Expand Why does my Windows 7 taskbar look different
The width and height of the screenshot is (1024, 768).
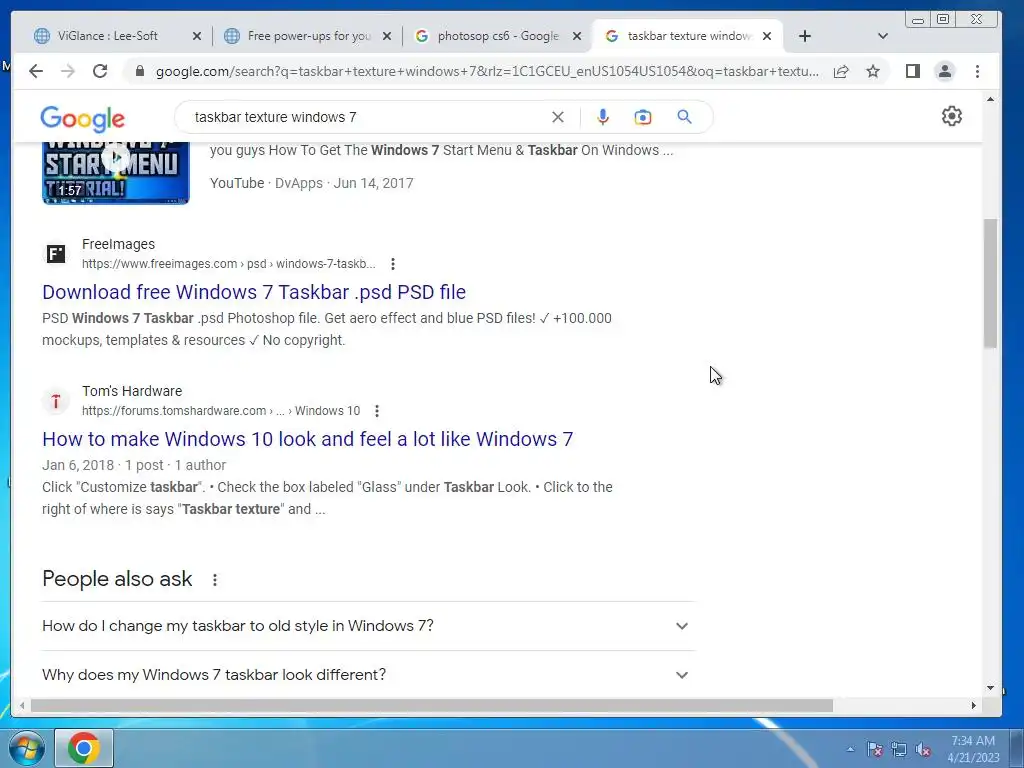tap(368, 675)
